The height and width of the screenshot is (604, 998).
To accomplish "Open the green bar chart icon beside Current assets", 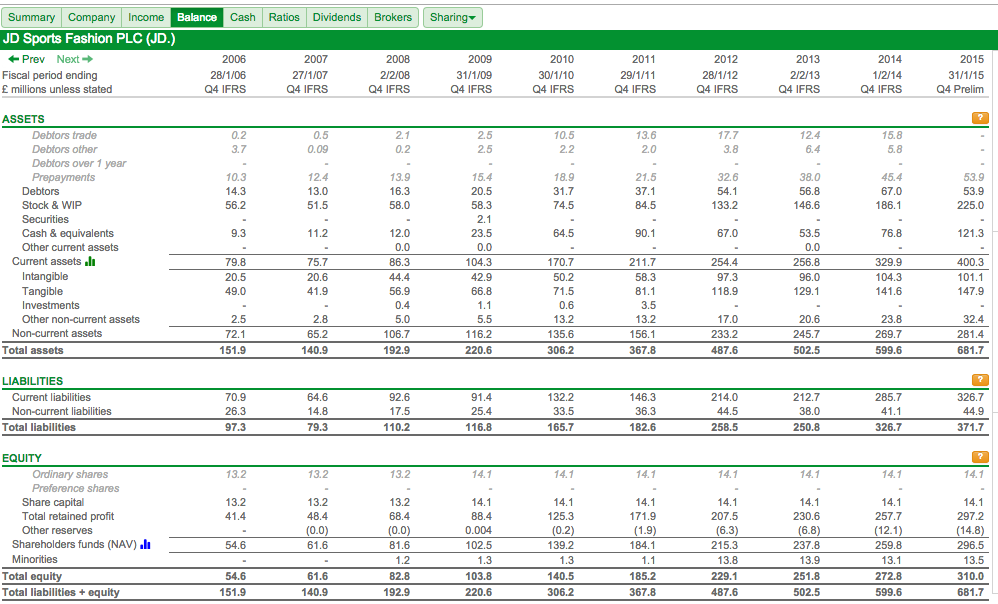I will 90,262.
